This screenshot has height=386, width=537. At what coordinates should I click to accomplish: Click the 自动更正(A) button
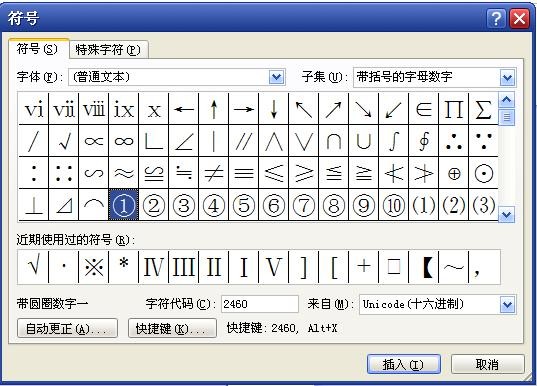pos(67,328)
